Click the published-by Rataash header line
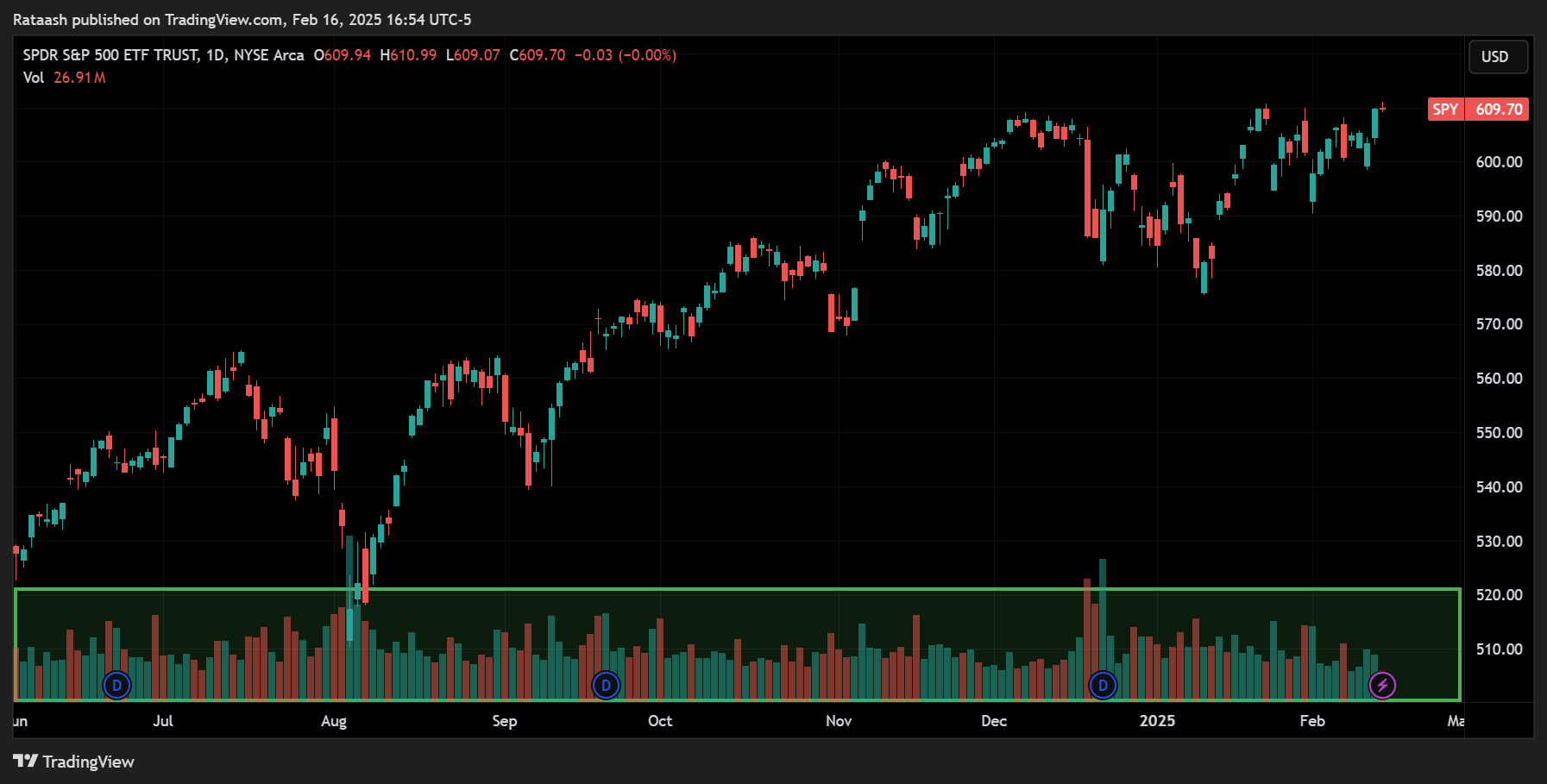Screen dimensions: 1547x784 (x=242, y=20)
